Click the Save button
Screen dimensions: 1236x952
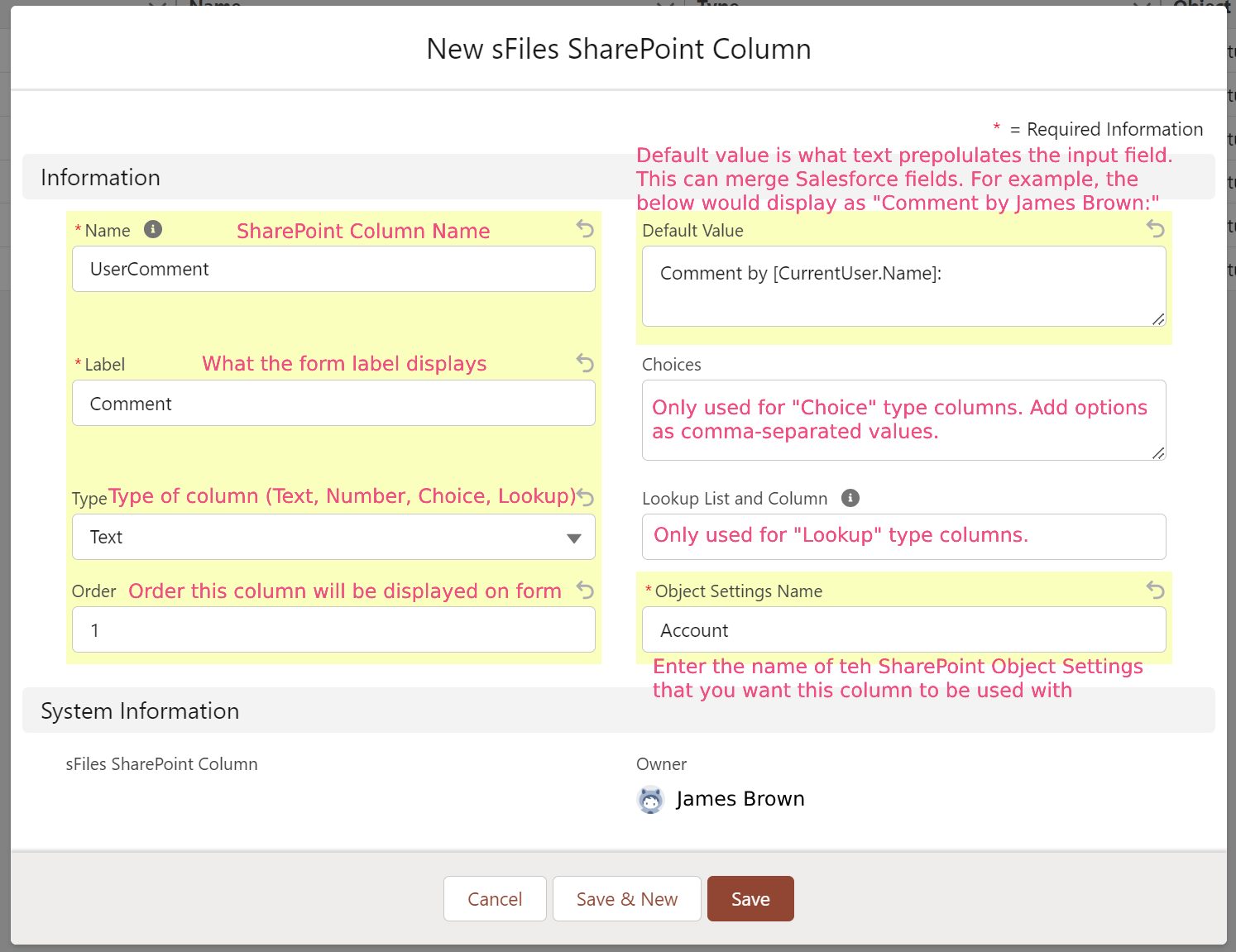tap(750, 898)
